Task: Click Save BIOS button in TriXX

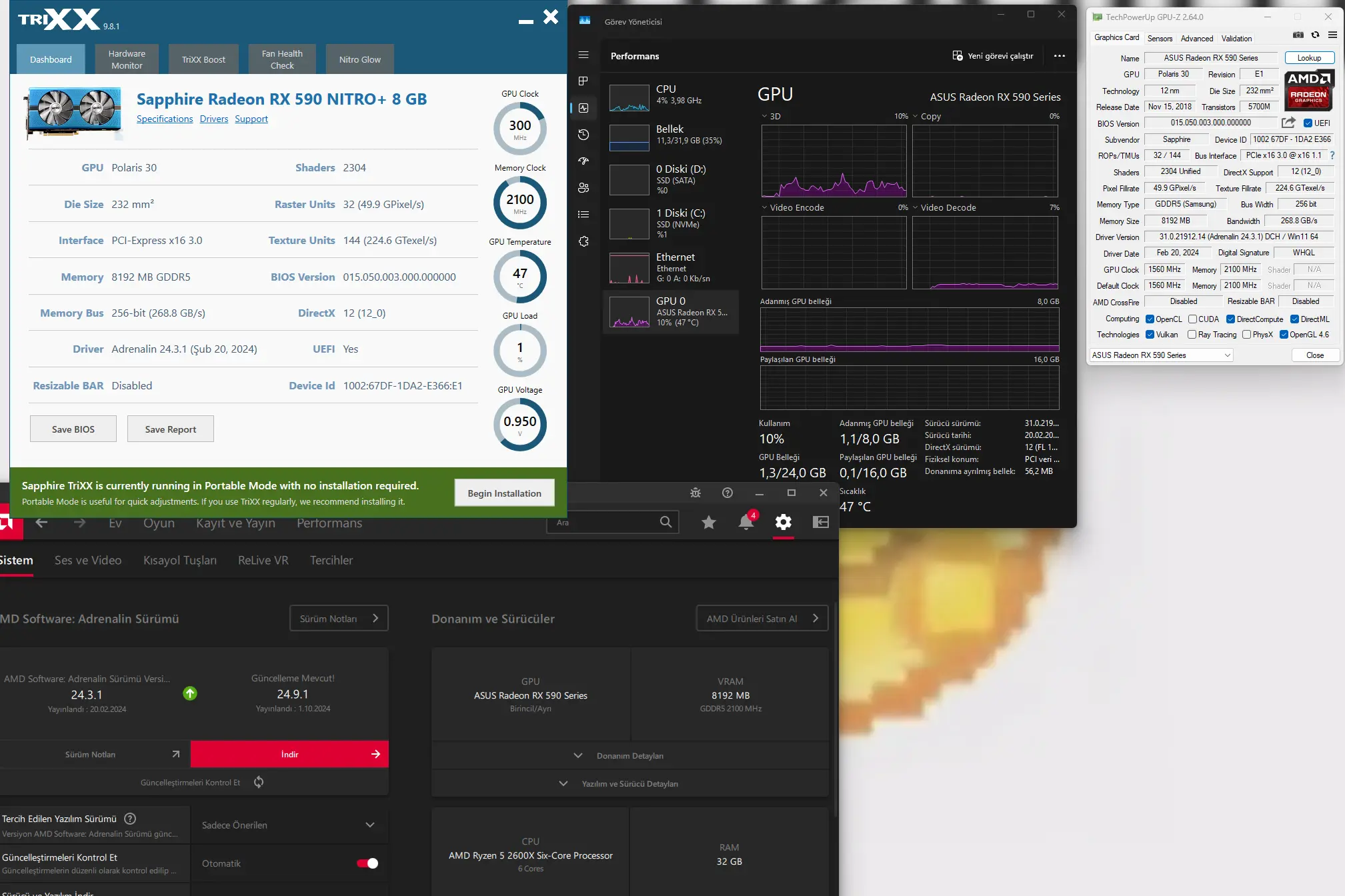Action: 73,429
